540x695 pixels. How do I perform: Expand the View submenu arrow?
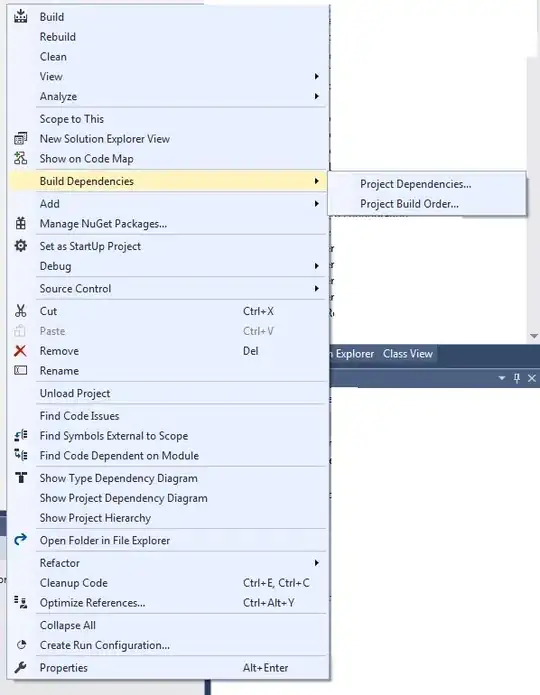click(317, 76)
